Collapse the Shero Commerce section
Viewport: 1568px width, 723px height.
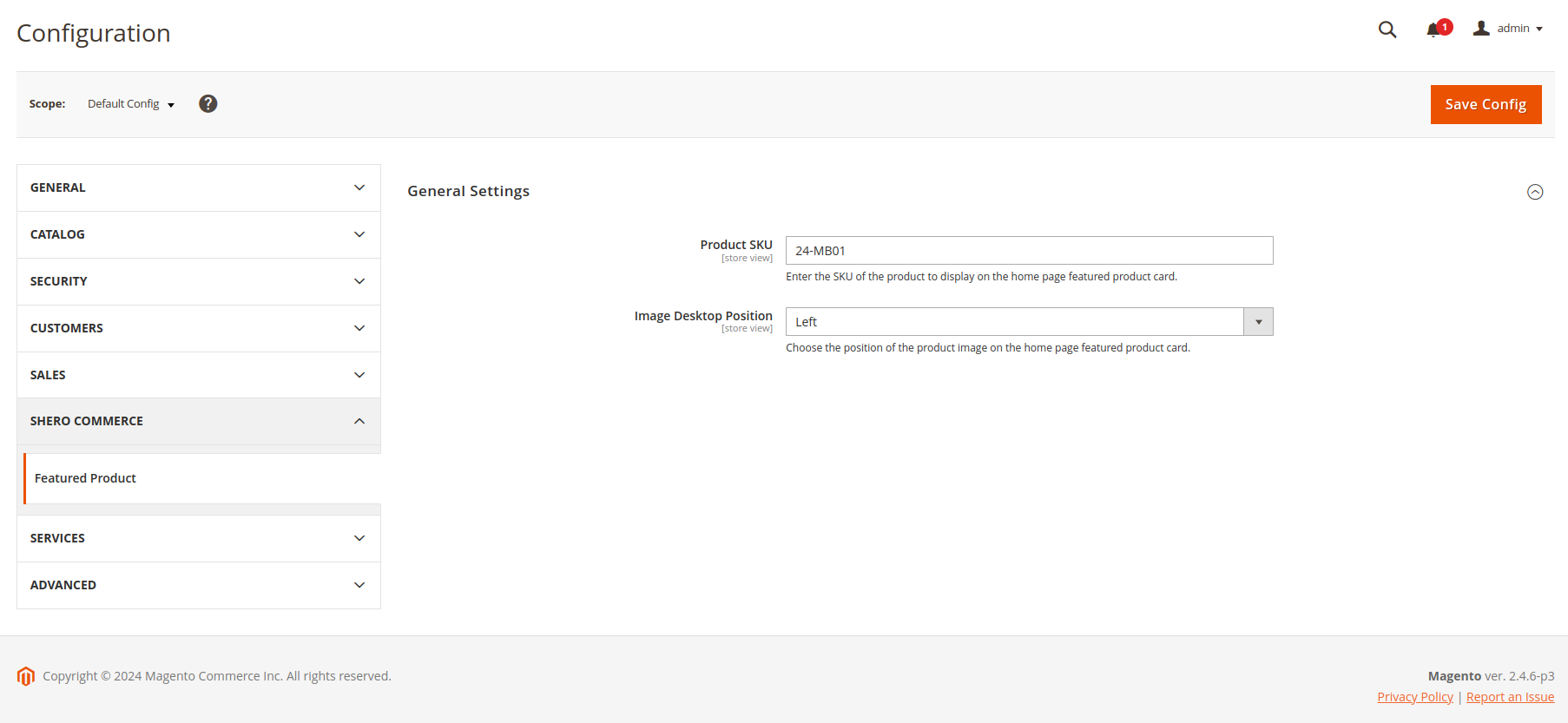coord(198,421)
